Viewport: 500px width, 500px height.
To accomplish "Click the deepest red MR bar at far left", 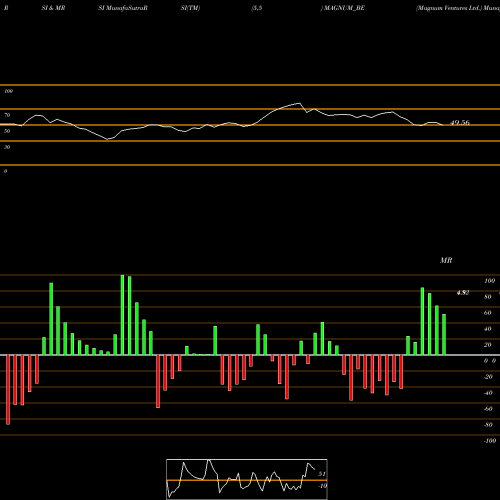I will [x=8, y=390].
